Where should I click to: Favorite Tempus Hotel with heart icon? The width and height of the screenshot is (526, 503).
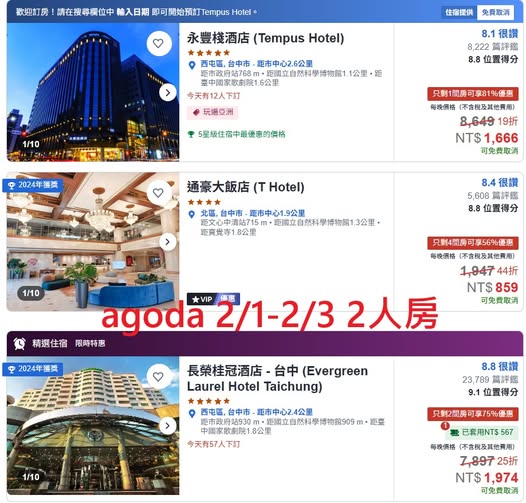click(158, 44)
